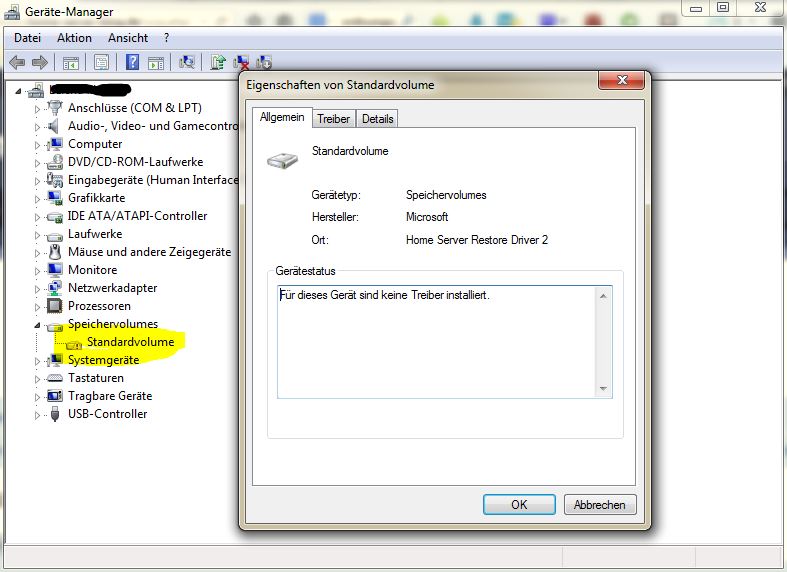787x572 pixels.
Task: Switch to the Treiber tab
Action: pyautogui.click(x=333, y=119)
